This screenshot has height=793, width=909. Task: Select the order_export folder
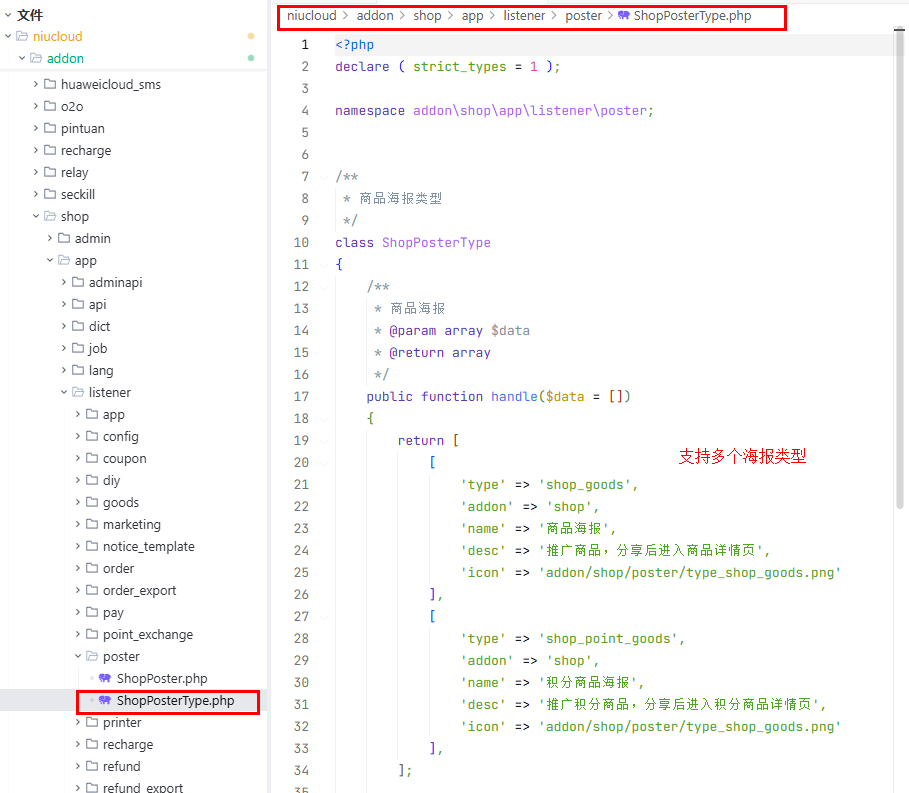click(x=139, y=590)
